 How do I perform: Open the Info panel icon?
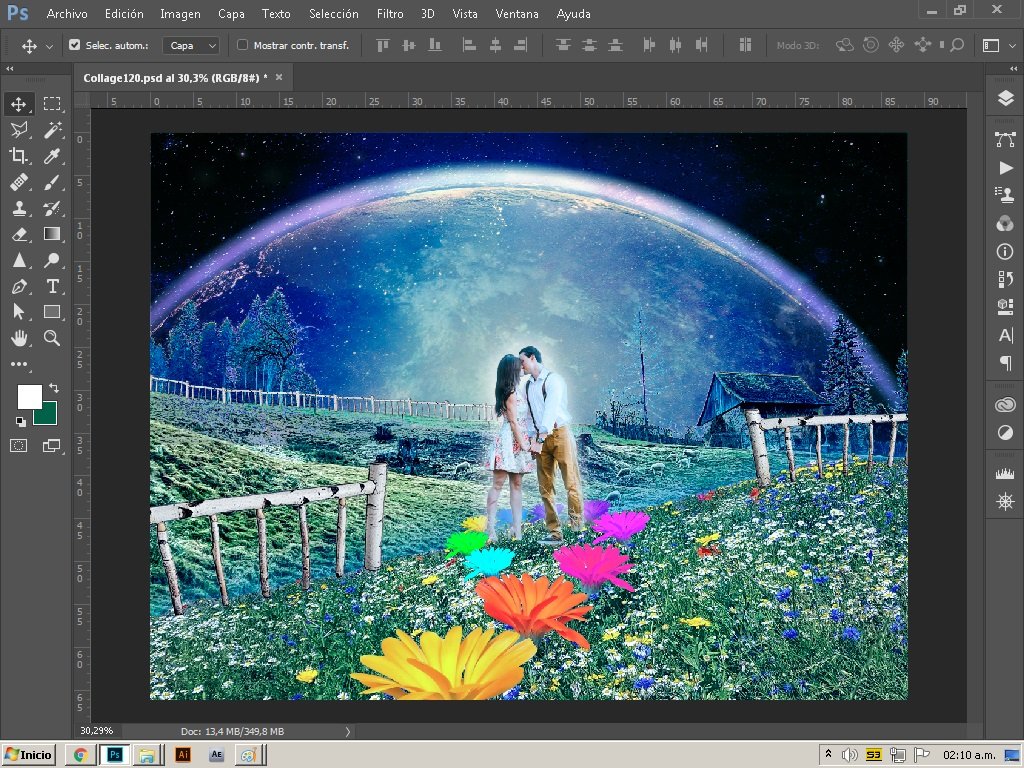1005,251
